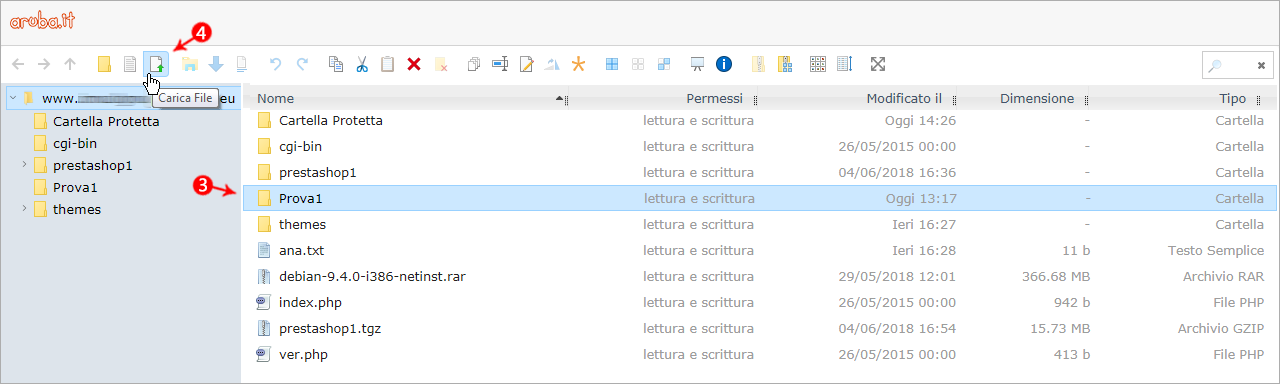Click the scissors cut icon
1280x384 pixels.
[362, 64]
